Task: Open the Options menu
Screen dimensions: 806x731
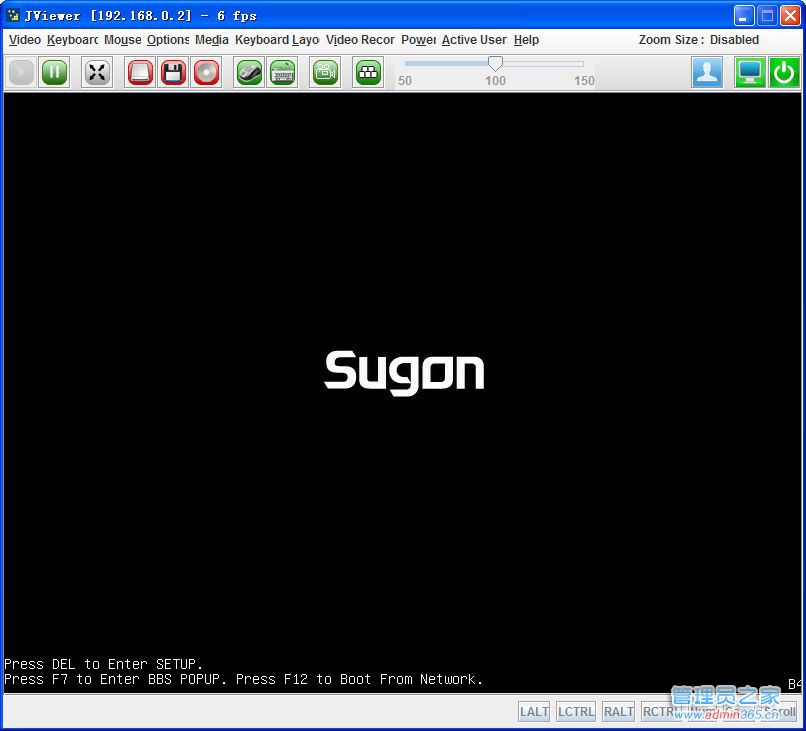Action: 168,40
